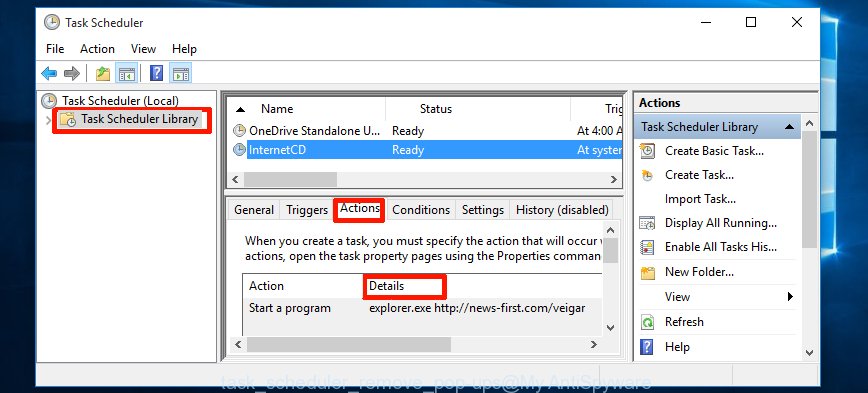The height and width of the screenshot is (393, 868).
Task: Open the File menu
Action: [55, 49]
